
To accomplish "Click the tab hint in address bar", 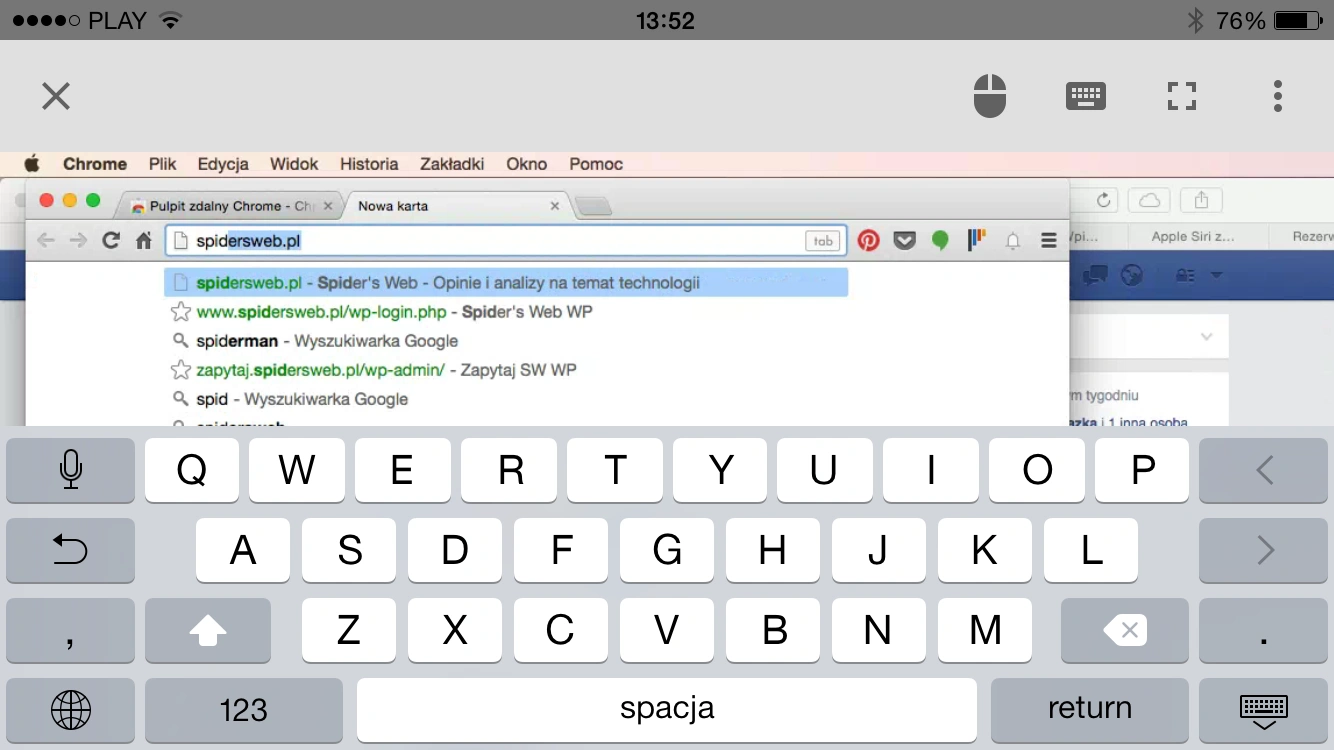I will [823, 241].
